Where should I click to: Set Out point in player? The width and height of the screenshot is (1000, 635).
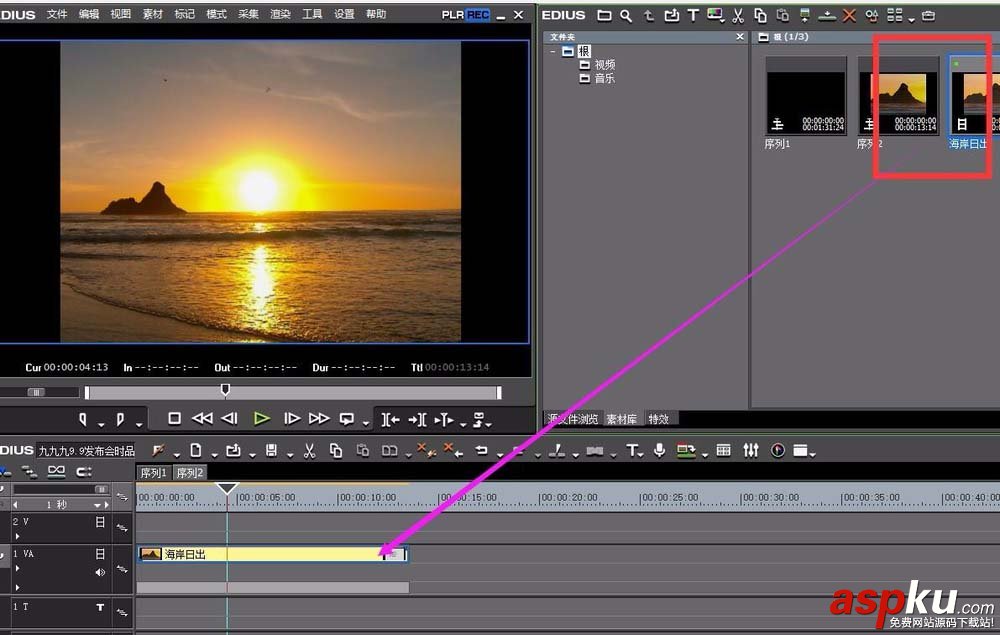pos(120,419)
